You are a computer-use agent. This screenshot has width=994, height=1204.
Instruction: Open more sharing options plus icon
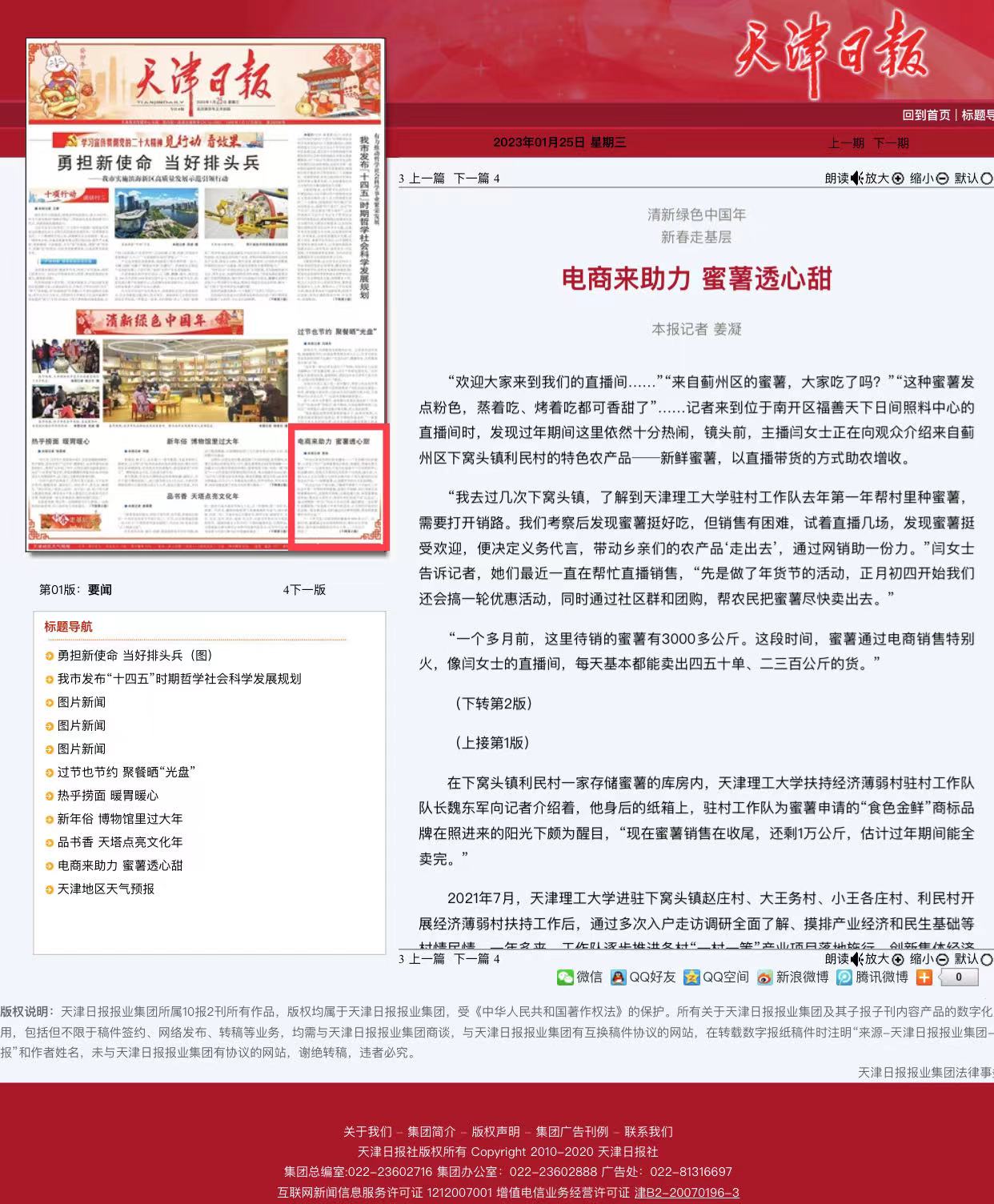tap(924, 977)
